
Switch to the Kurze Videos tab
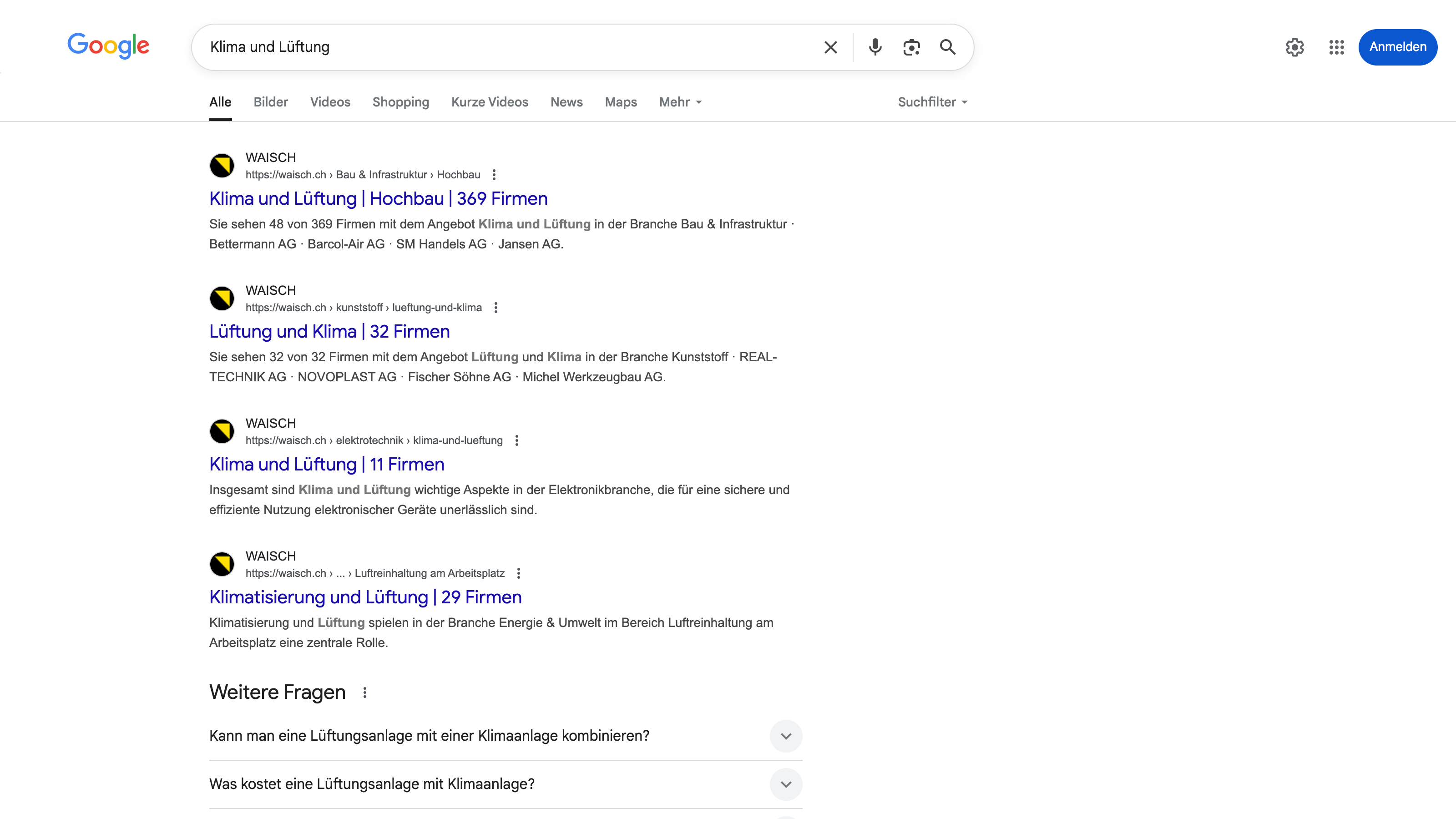point(490,102)
